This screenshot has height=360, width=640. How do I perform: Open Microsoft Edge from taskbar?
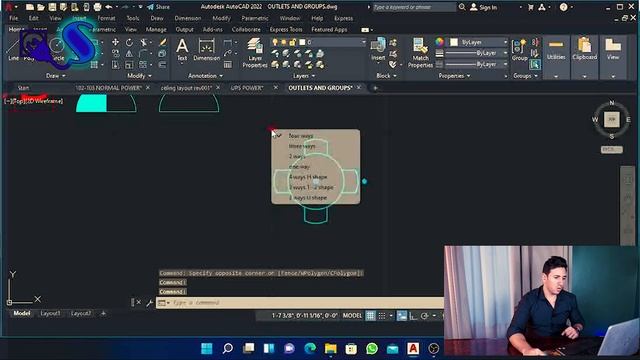tap(310, 349)
